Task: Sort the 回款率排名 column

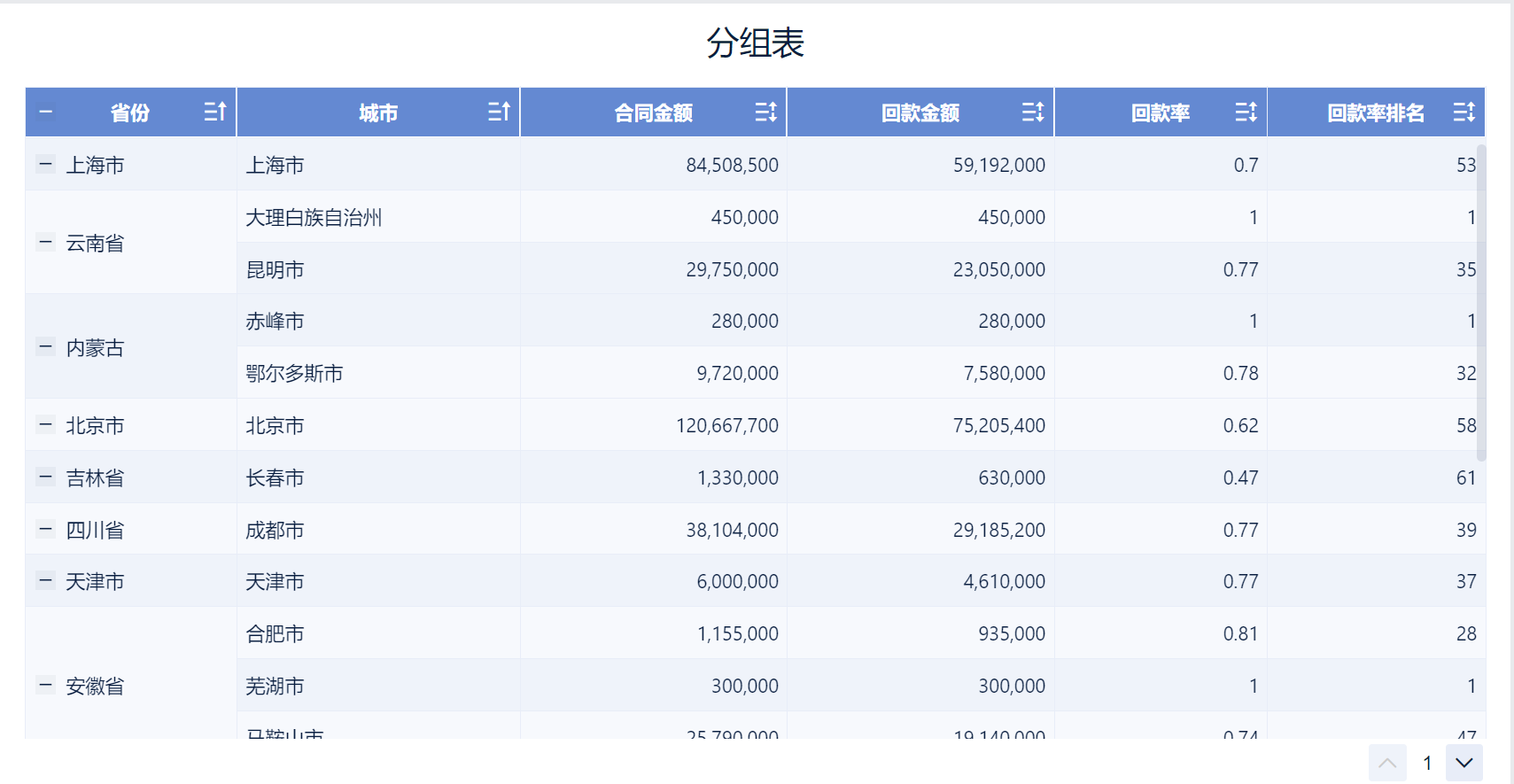Action: (1464, 112)
